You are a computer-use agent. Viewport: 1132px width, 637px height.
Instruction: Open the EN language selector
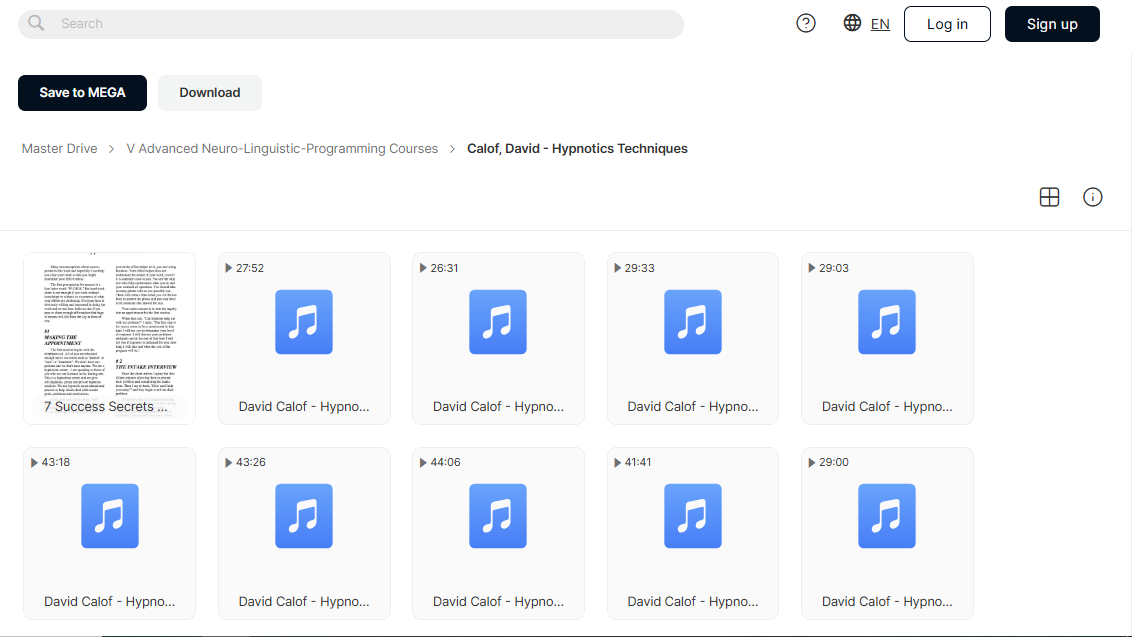(x=880, y=24)
